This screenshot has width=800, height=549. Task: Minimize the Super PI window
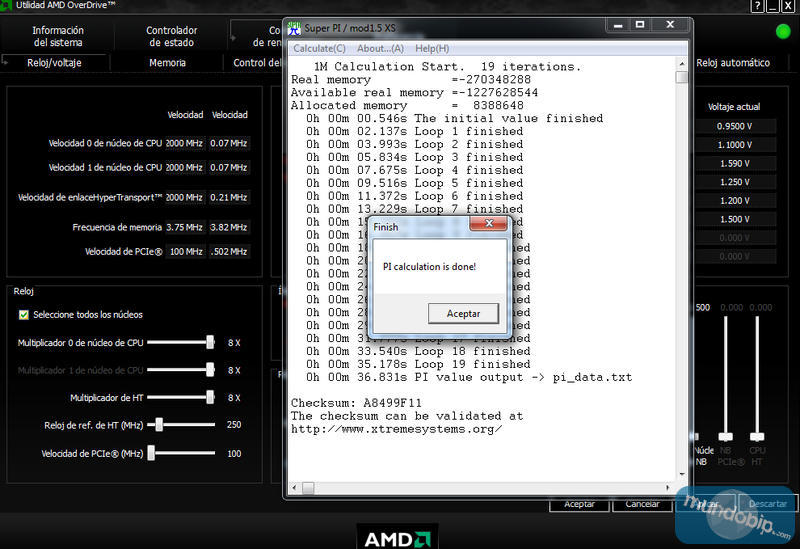618,25
